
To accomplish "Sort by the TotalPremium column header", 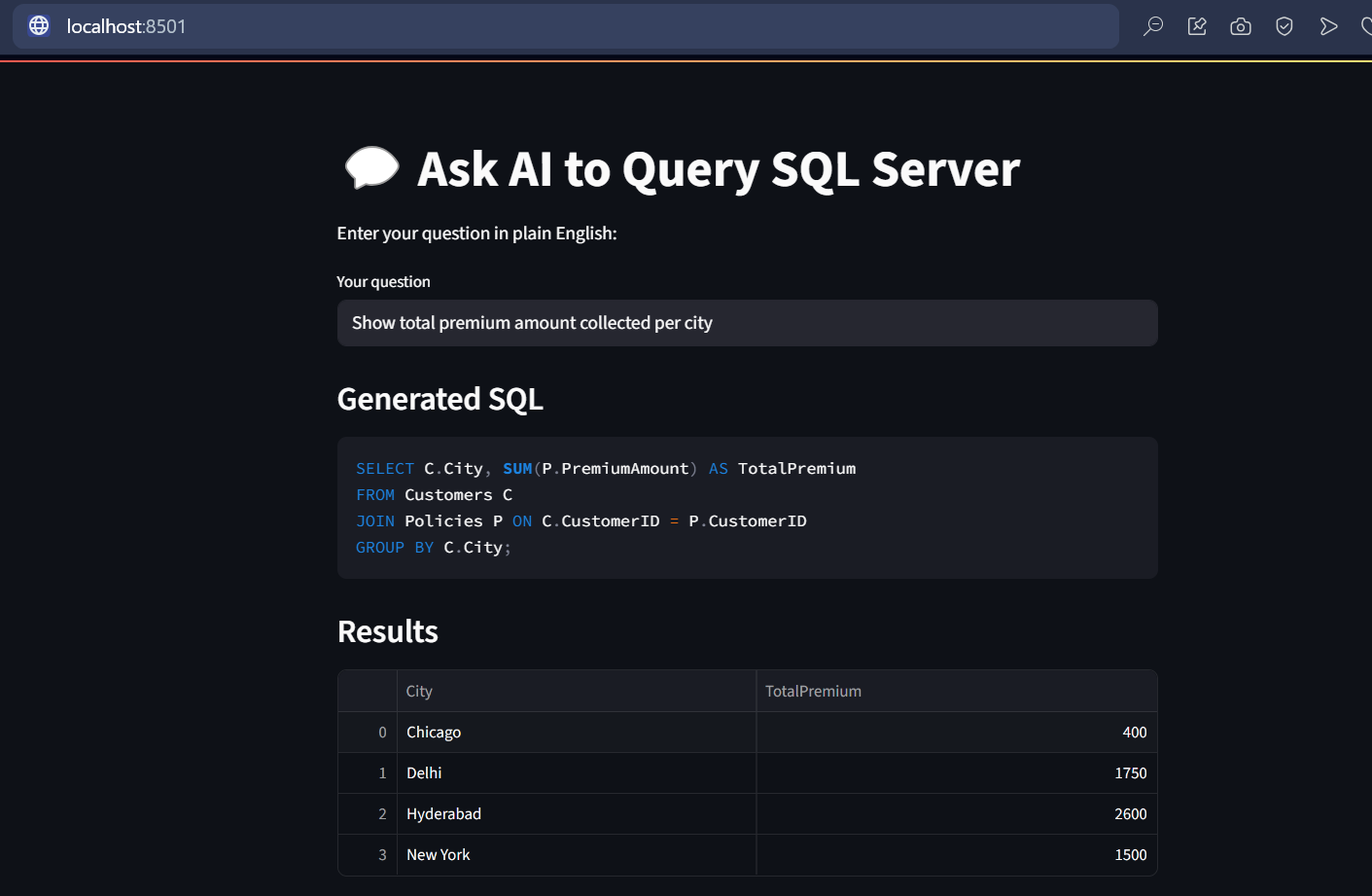I will click(x=956, y=691).
